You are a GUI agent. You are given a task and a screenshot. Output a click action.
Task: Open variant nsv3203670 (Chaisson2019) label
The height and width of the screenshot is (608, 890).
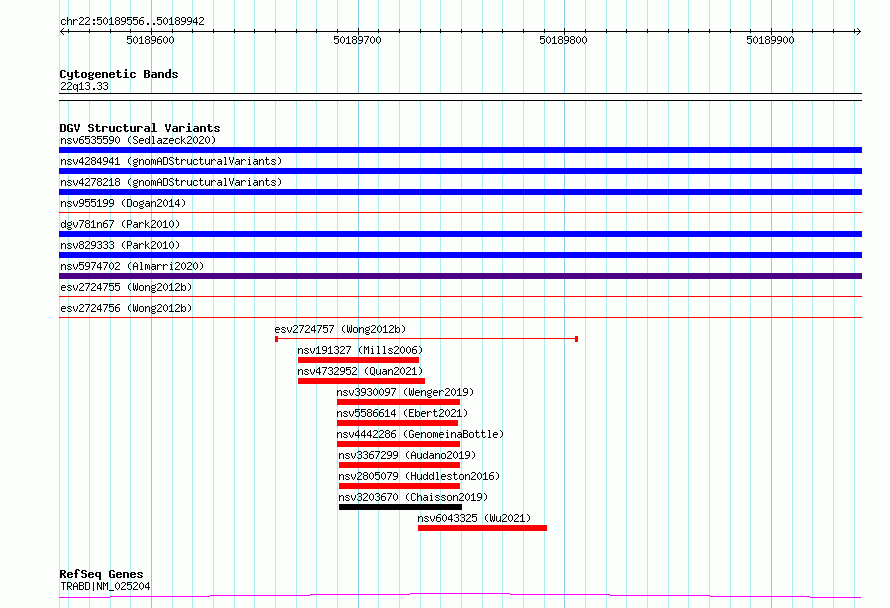click(x=413, y=497)
